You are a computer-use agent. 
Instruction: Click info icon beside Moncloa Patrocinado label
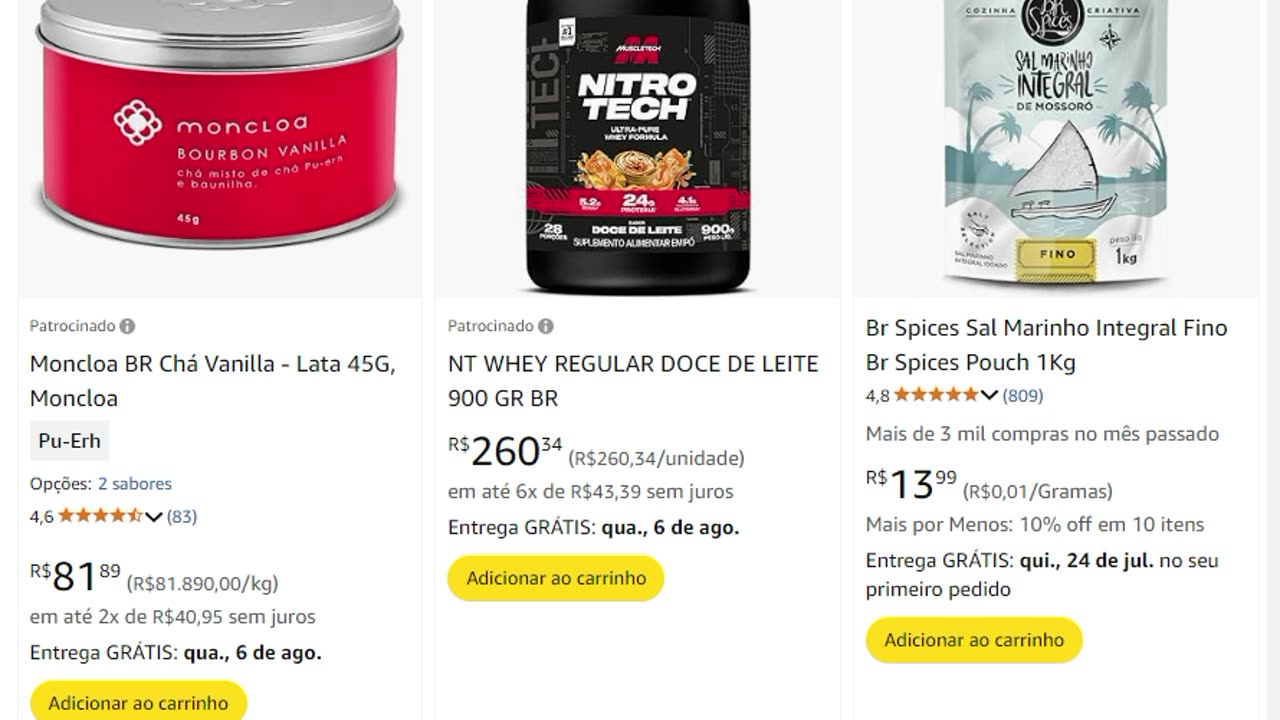coord(127,326)
